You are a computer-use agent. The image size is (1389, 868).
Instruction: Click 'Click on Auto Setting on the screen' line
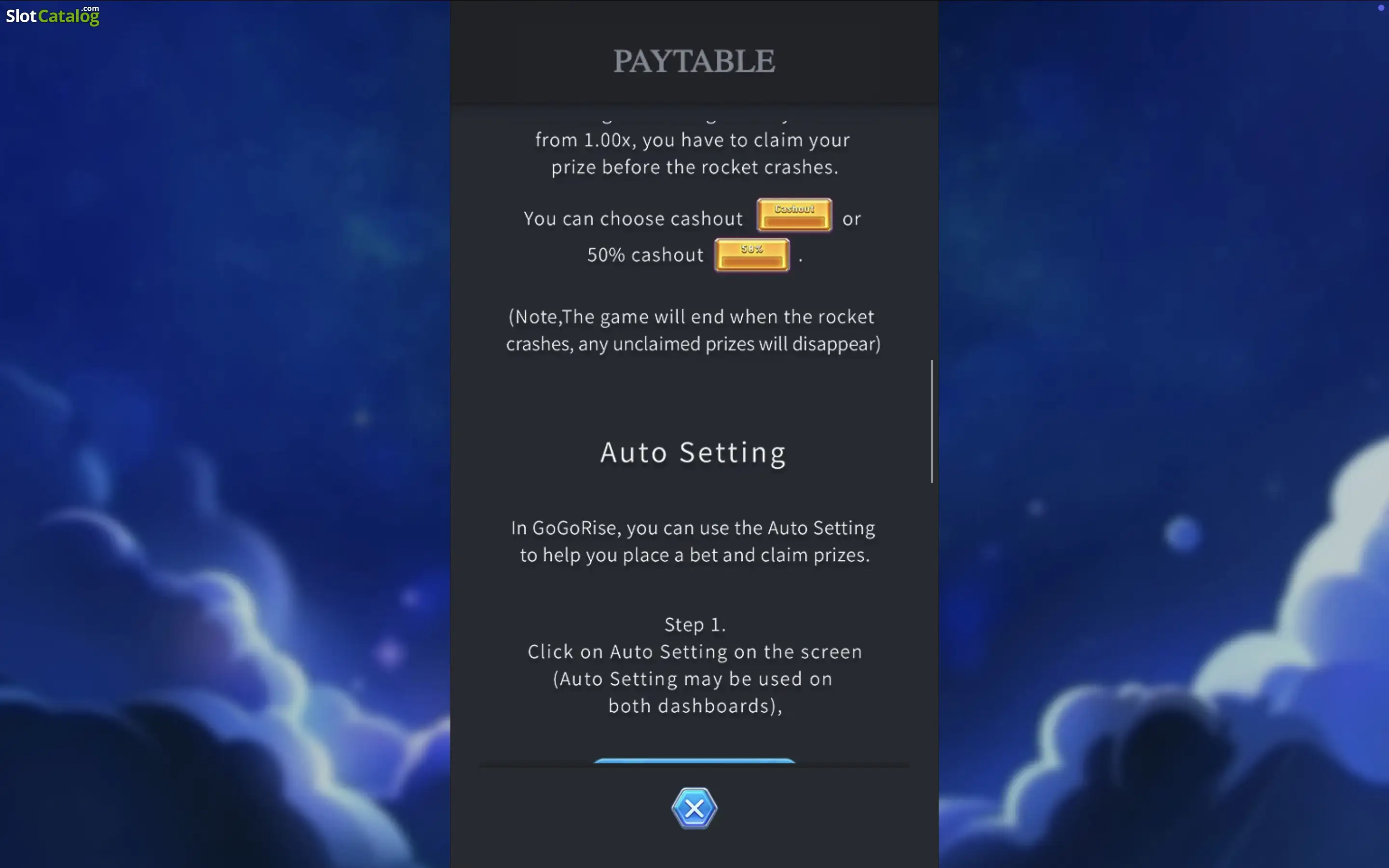point(694,652)
